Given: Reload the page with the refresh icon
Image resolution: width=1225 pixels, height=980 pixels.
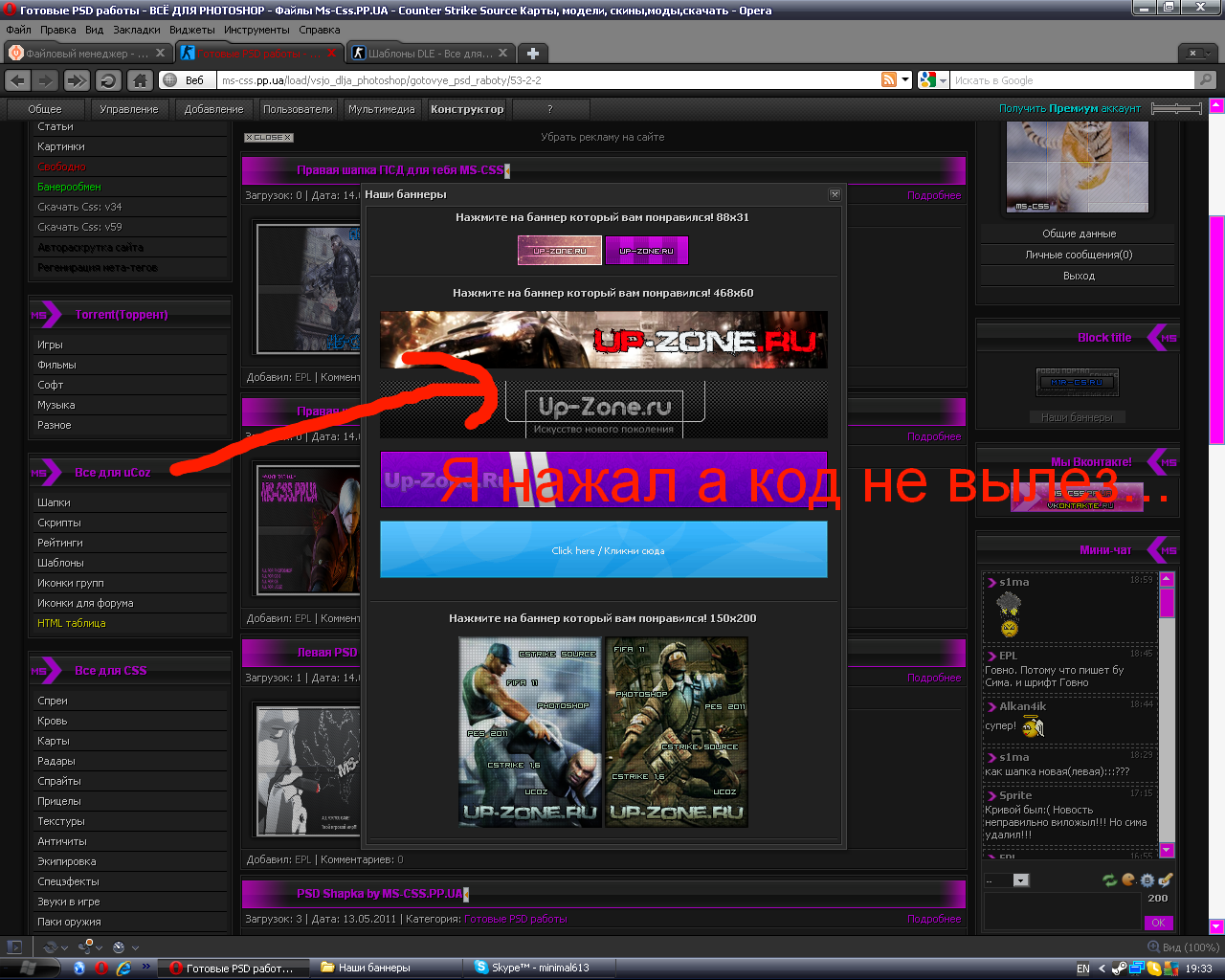Looking at the screenshot, I should [x=108, y=80].
